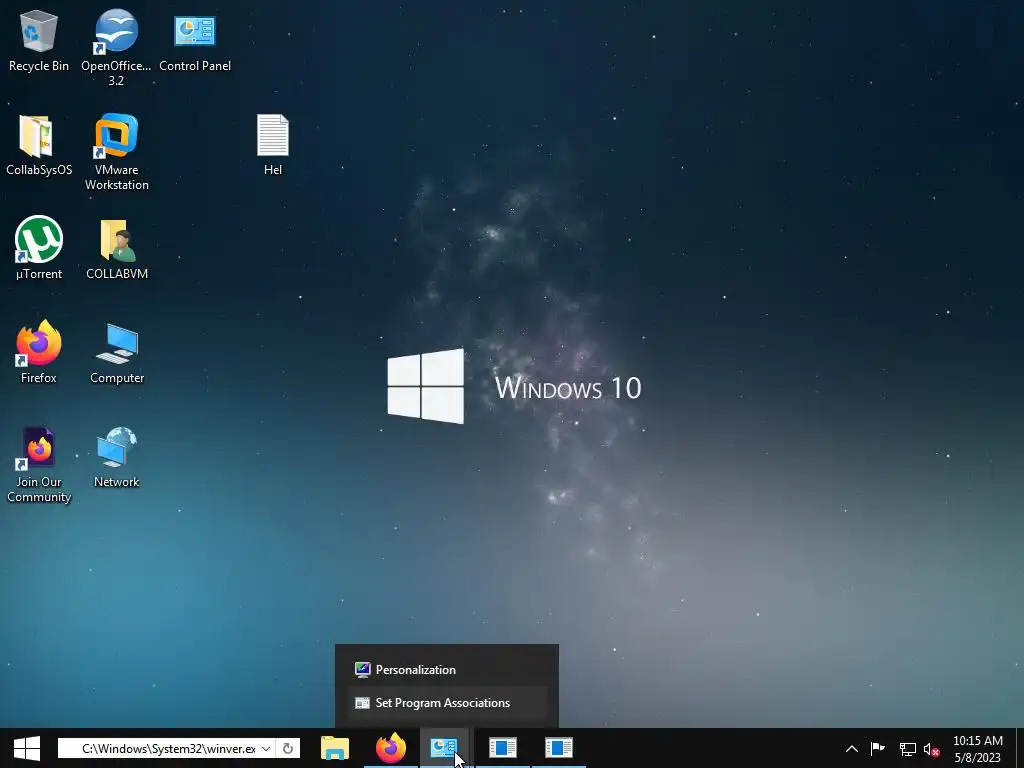Select the Join Our Community shortcut
Screen dimensions: 1024x768
[39, 465]
